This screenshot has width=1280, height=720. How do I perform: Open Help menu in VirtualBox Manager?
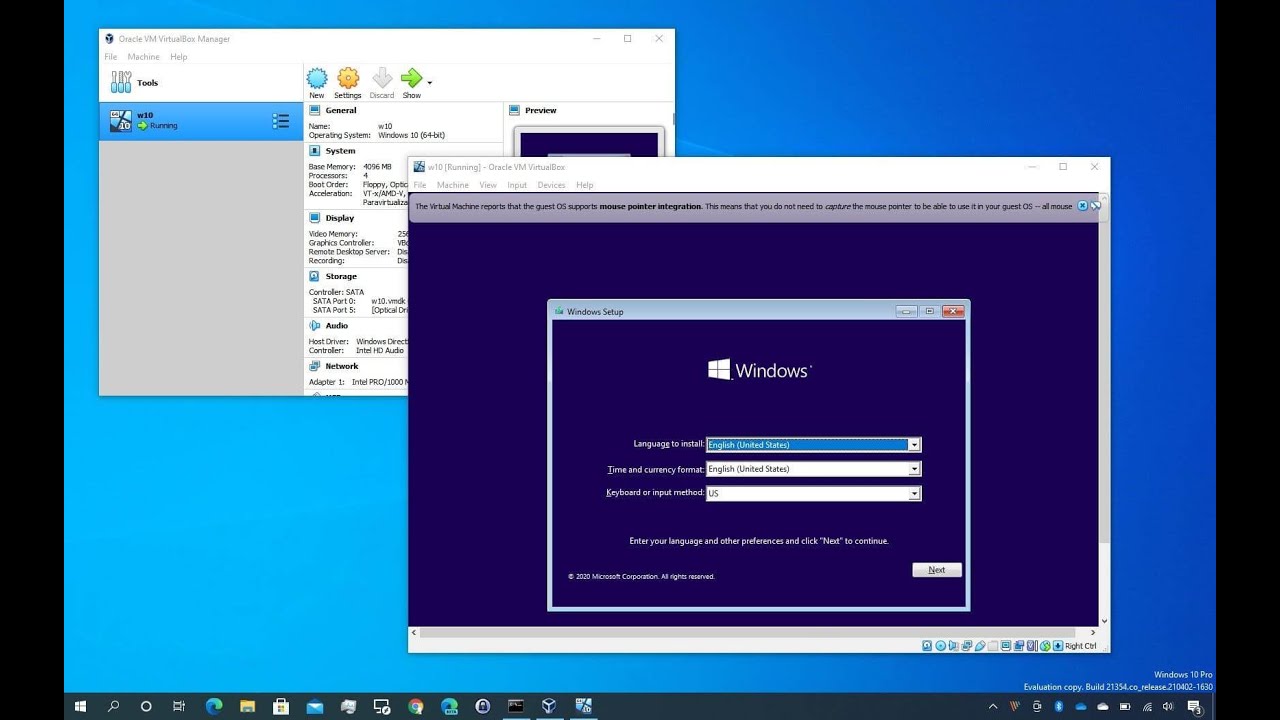(178, 57)
